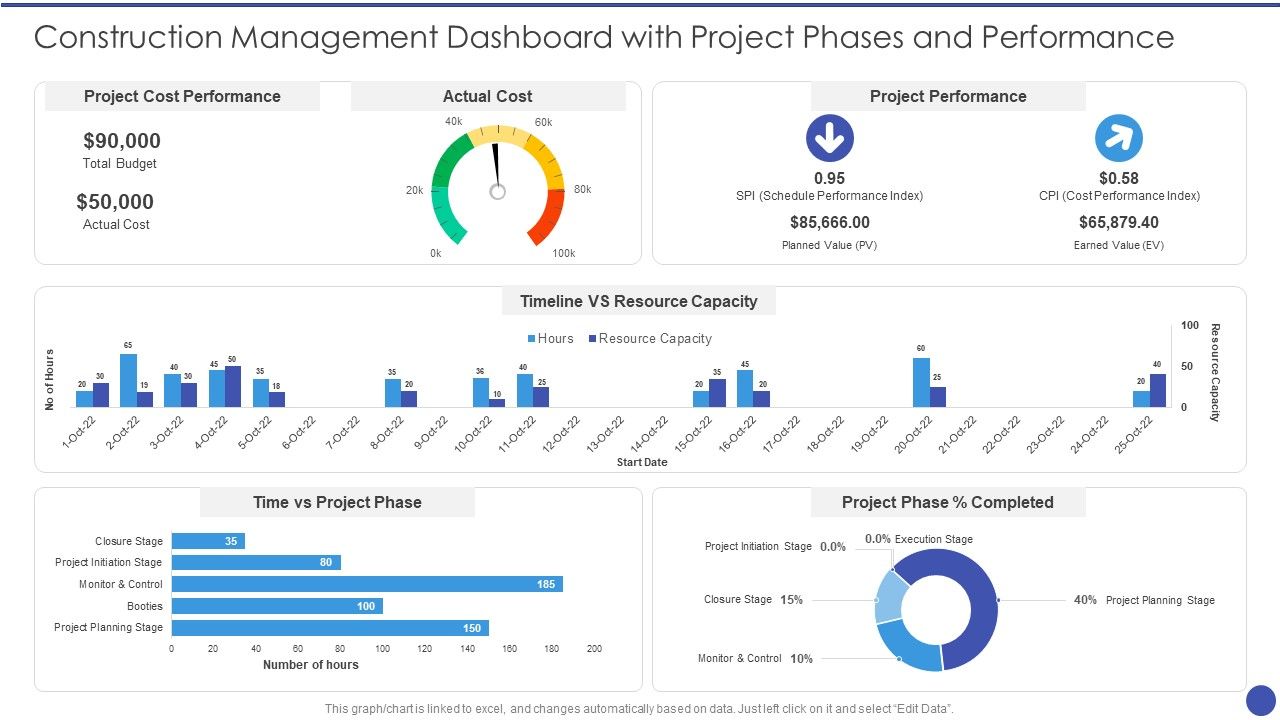Click the Edit Data footnote text
Viewport: 1280px width, 720px height.
(x=640, y=708)
